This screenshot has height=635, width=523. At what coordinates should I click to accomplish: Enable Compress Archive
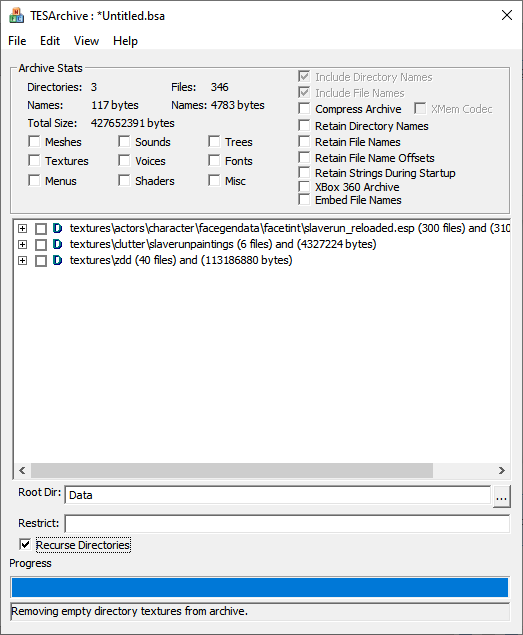pyautogui.click(x=304, y=109)
